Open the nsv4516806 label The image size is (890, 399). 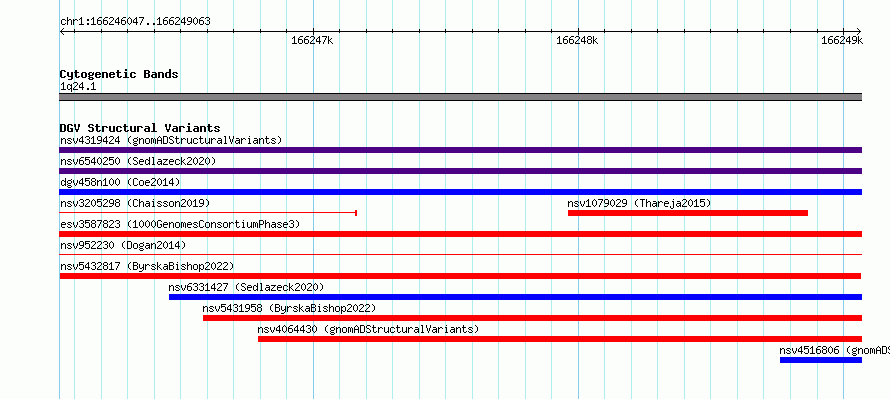[834, 350]
